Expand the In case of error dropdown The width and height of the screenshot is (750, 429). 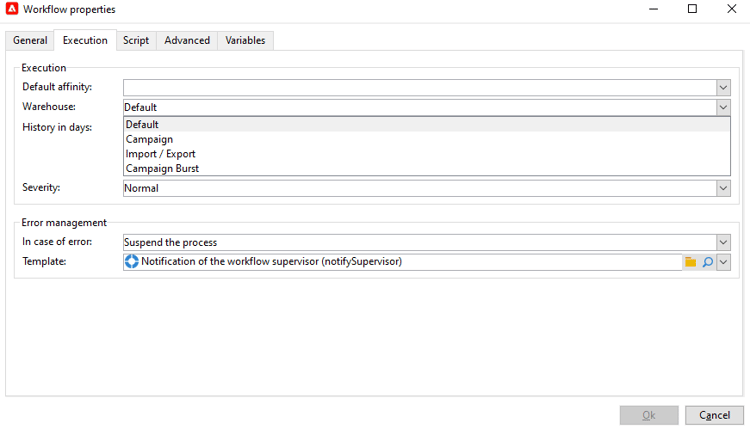click(723, 242)
